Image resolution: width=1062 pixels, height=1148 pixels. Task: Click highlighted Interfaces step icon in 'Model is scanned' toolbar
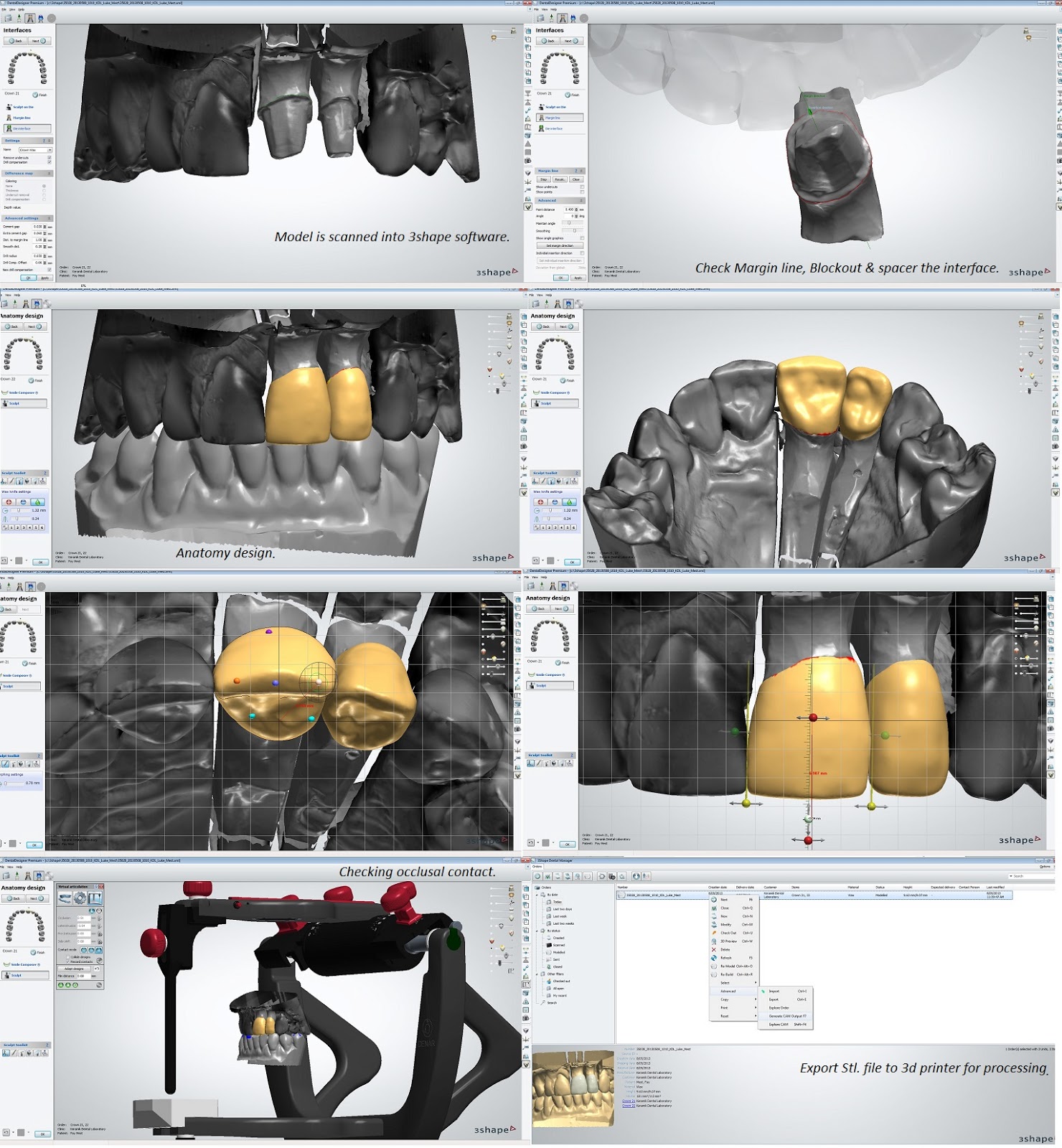(x=30, y=18)
